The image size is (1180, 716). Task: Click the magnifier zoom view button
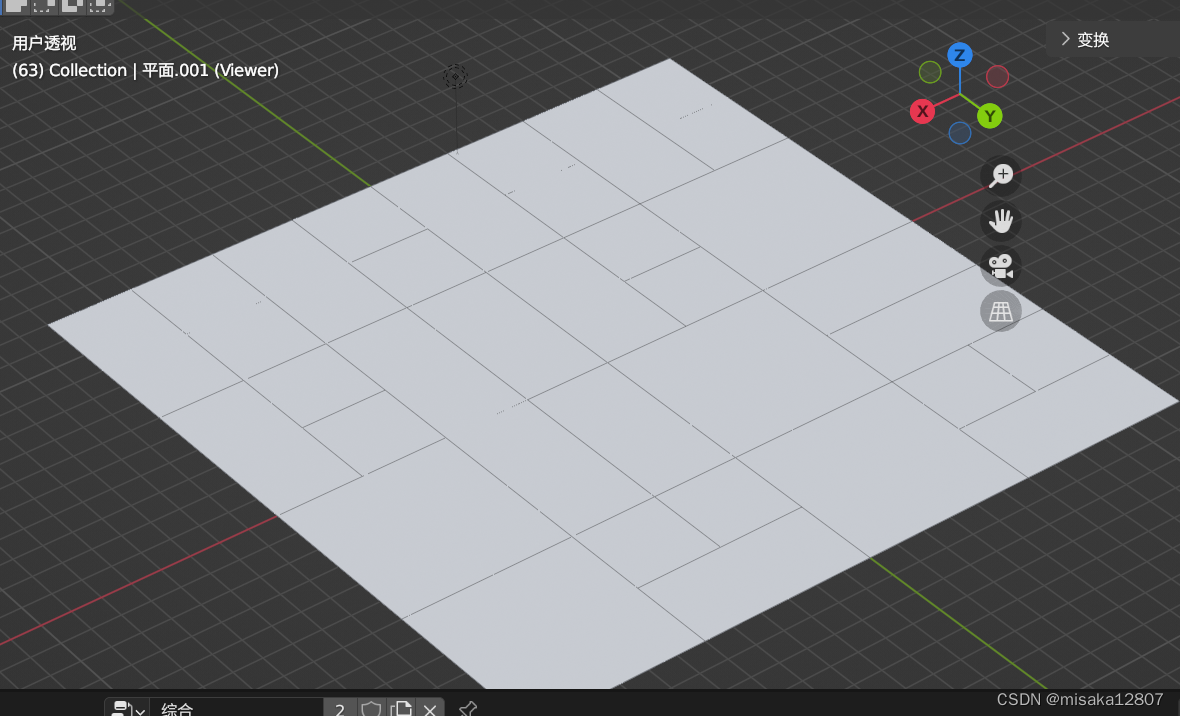point(1001,175)
